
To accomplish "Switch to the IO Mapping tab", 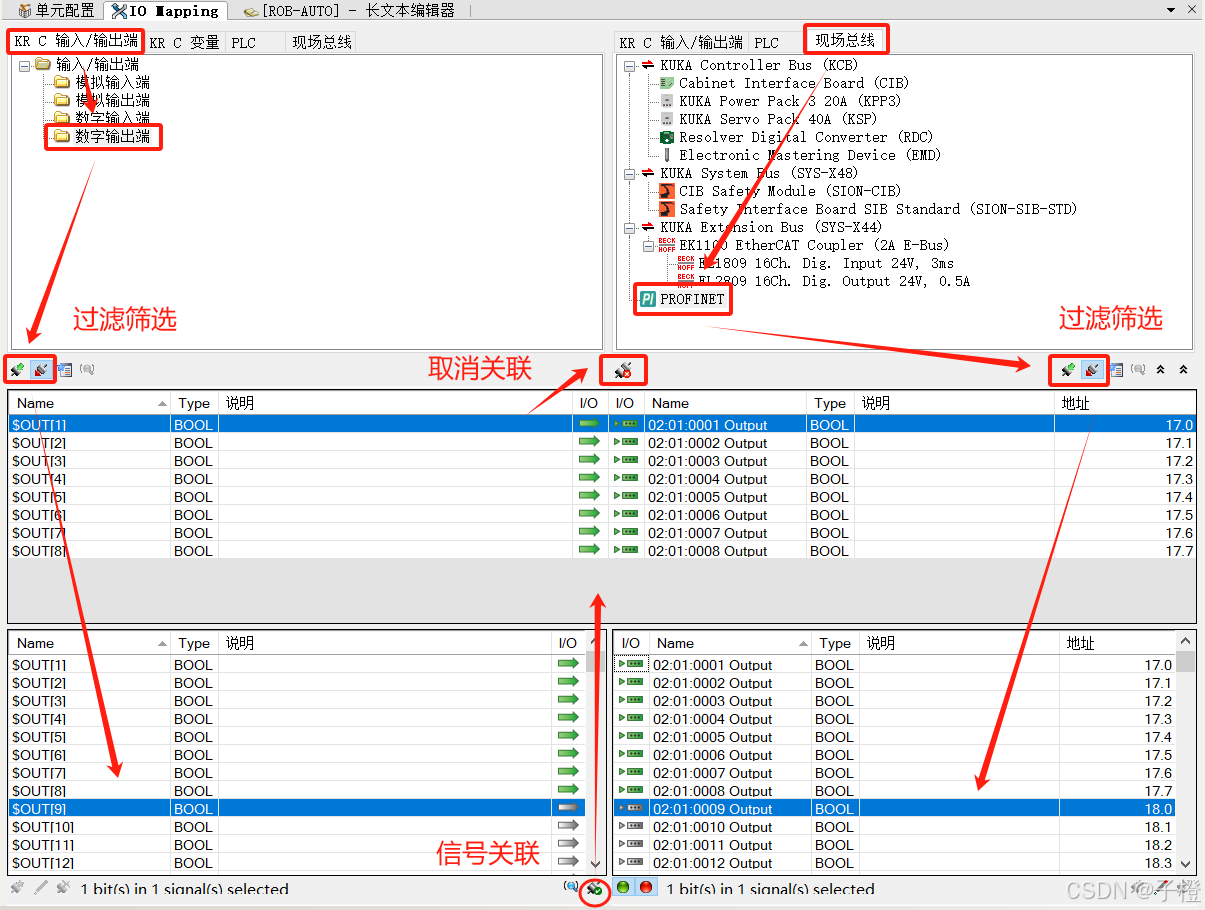I will [166, 11].
